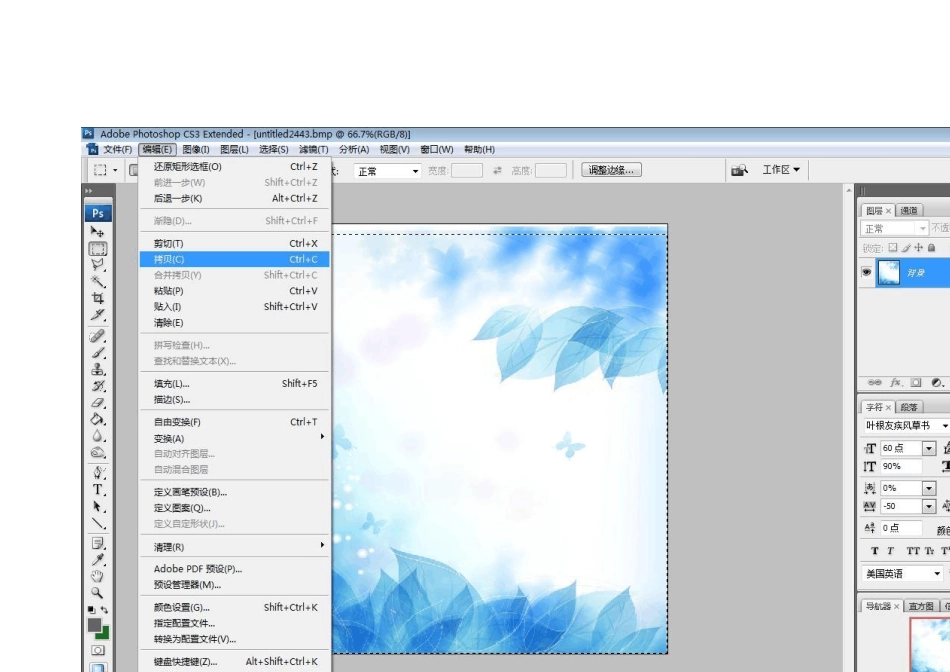Switch to the 通道 tab
Image resolution: width=950 pixels, height=672 pixels.
909,210
